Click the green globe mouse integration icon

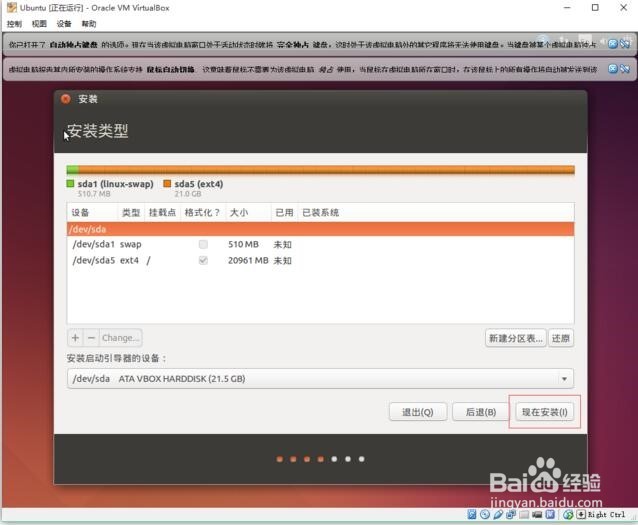(x=568, y=515)
